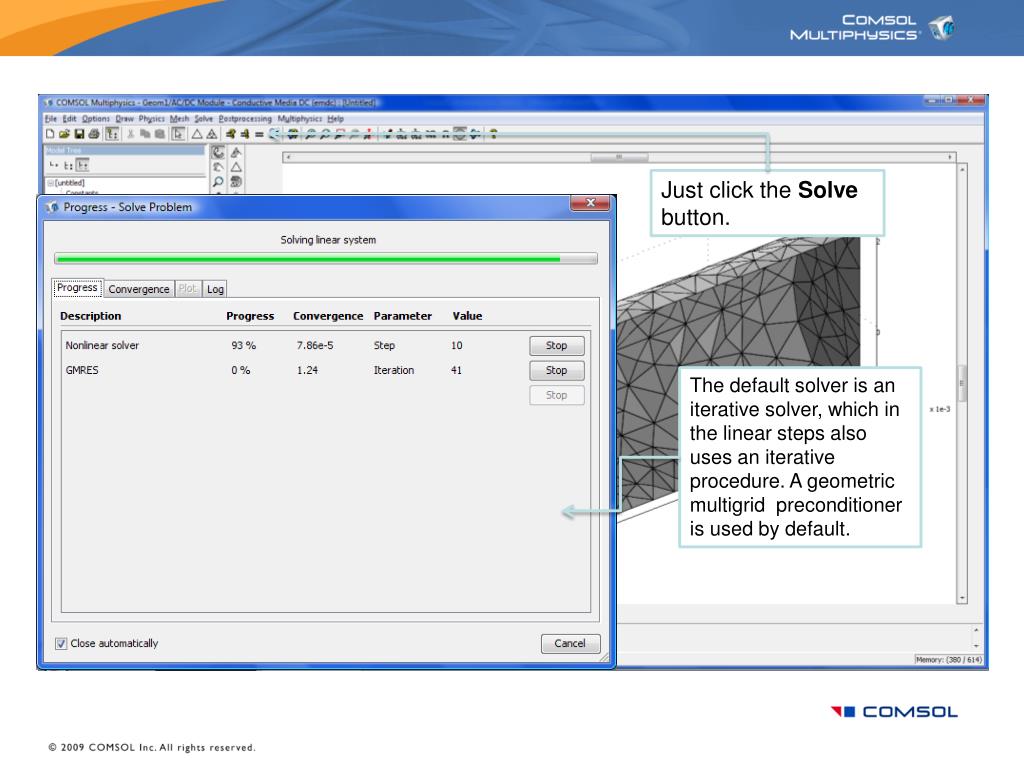Open the Physics menu
The width and height of the screenshot is (1024, 768).
coord(152,119)
